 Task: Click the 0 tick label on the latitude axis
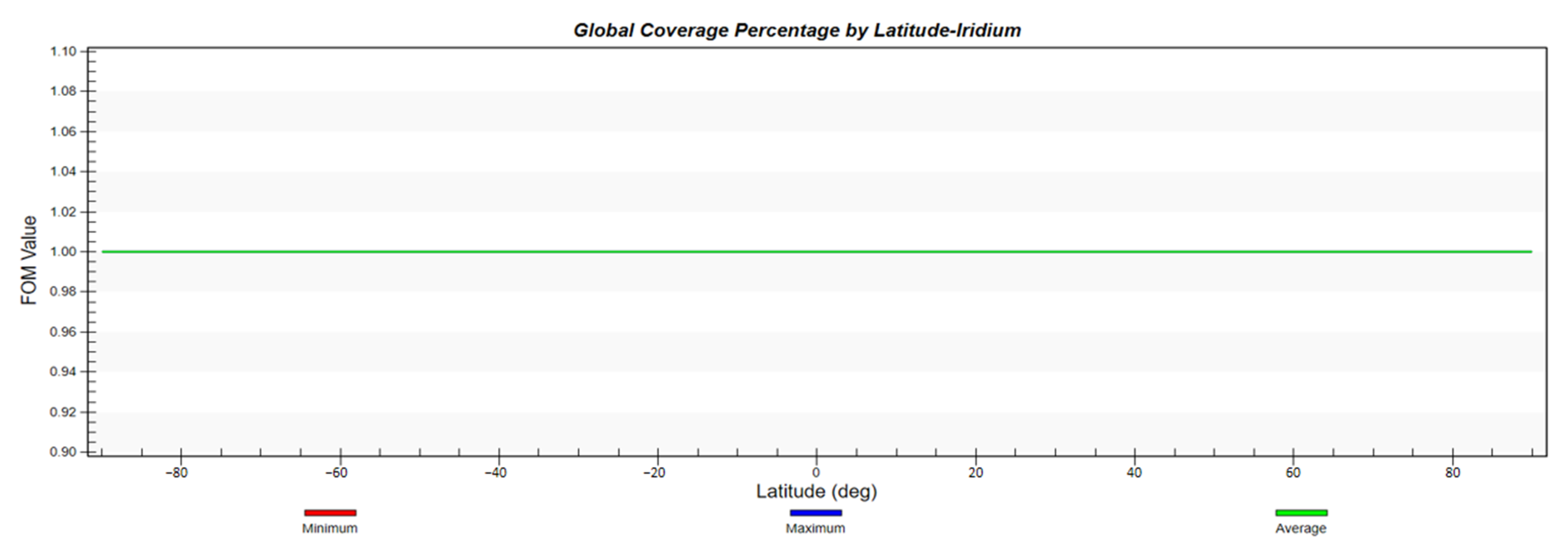pyautogui.click(x=816, y=473)
